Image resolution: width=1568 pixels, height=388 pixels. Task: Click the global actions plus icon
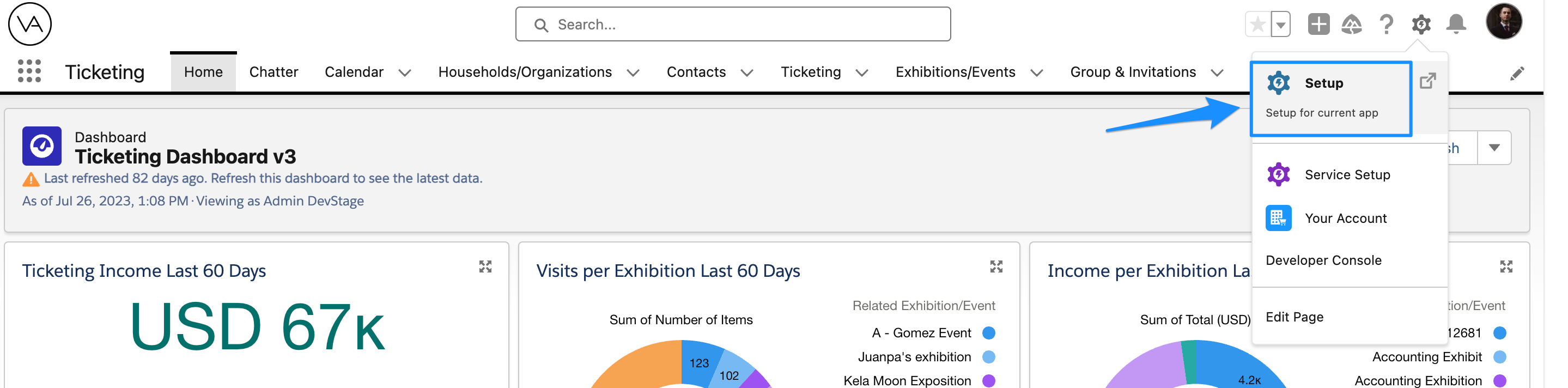coord(1318,25)
